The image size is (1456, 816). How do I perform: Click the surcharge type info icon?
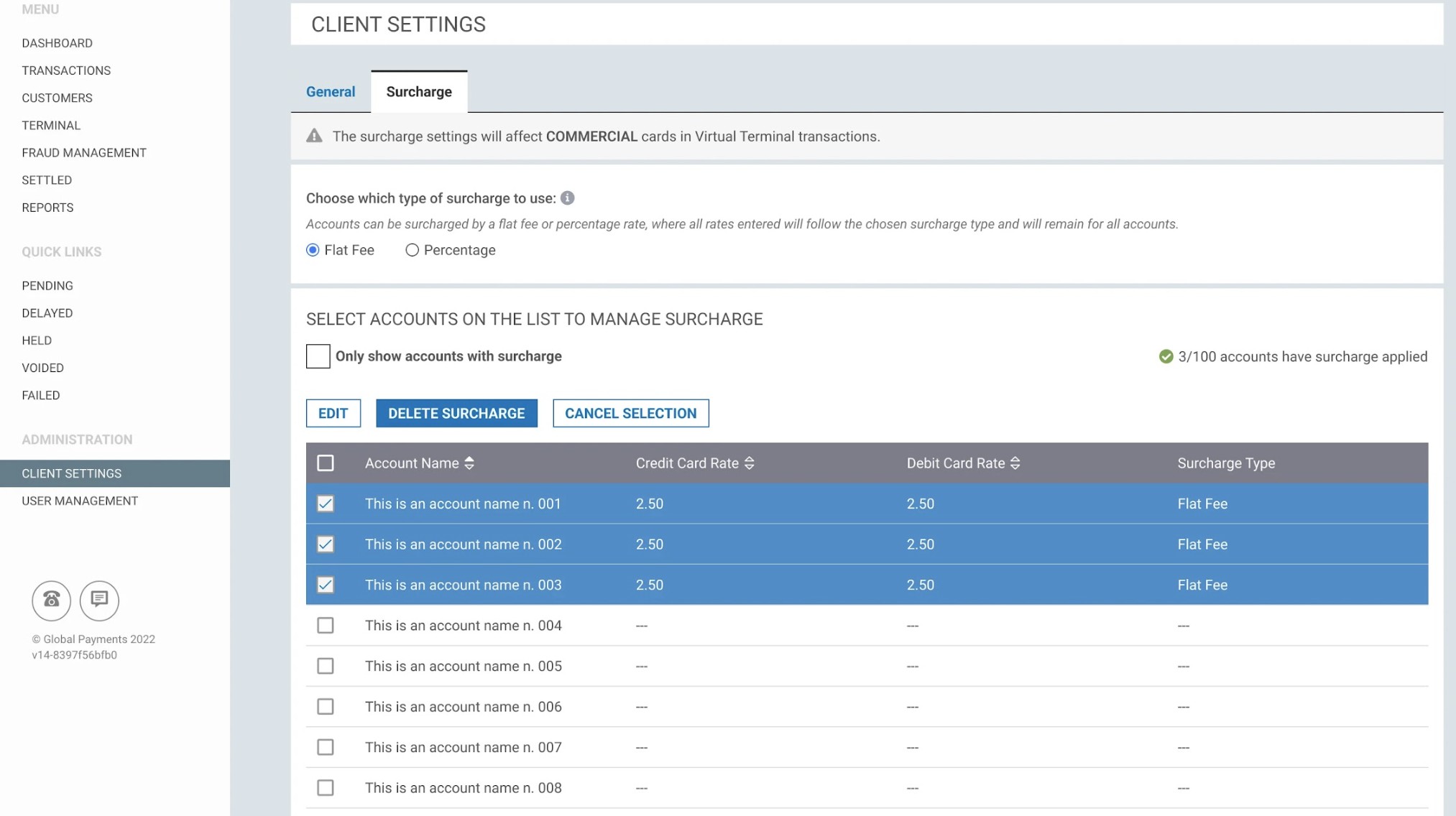(x=567, y=198)
